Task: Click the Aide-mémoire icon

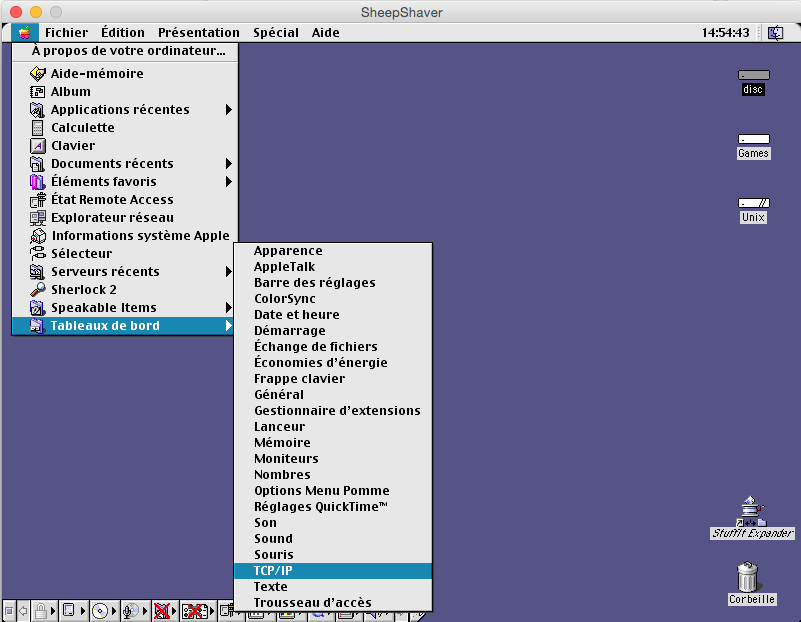Action: click(x=37, y=74)
